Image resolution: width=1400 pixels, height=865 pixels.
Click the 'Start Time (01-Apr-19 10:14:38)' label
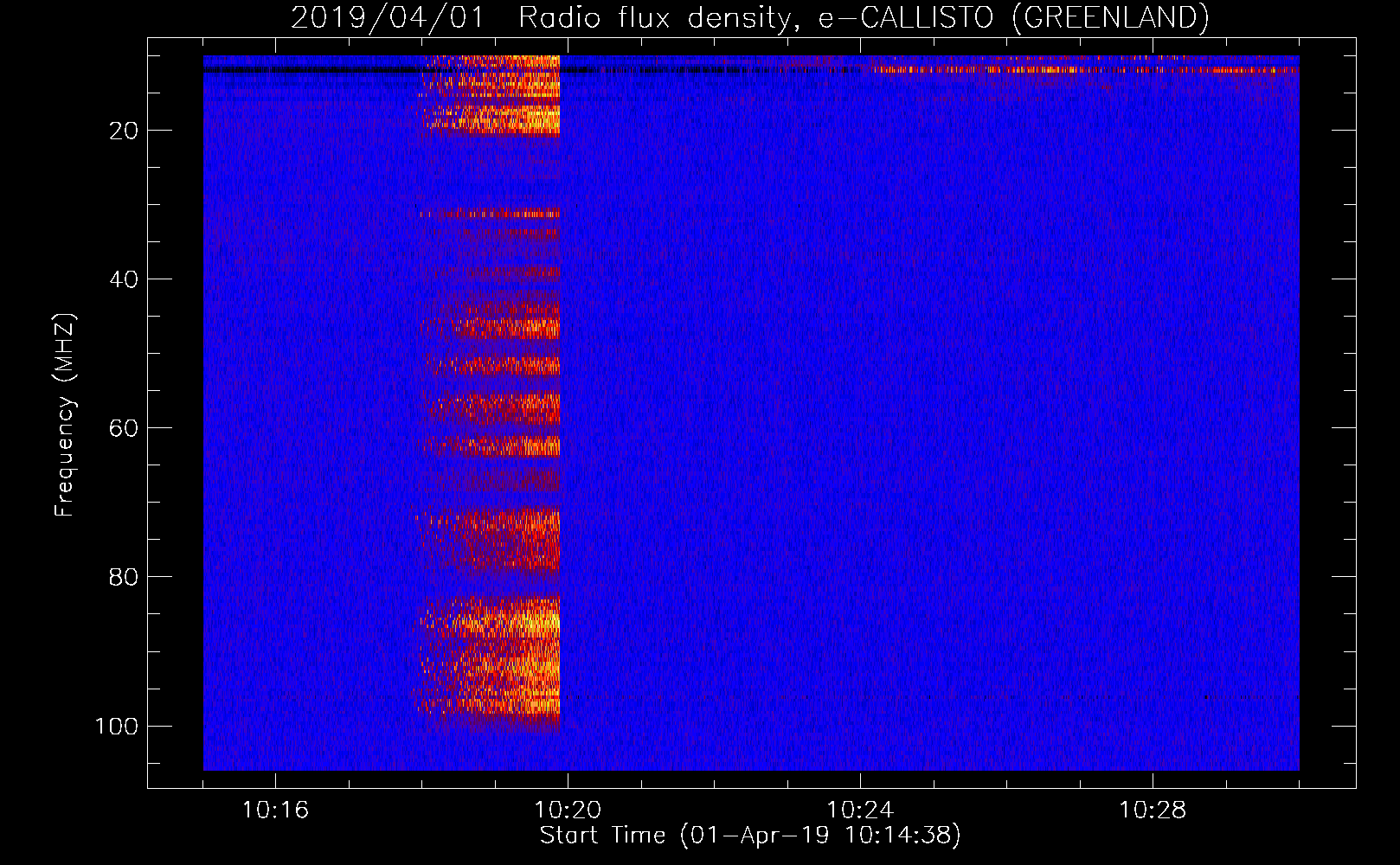(750, 836)
